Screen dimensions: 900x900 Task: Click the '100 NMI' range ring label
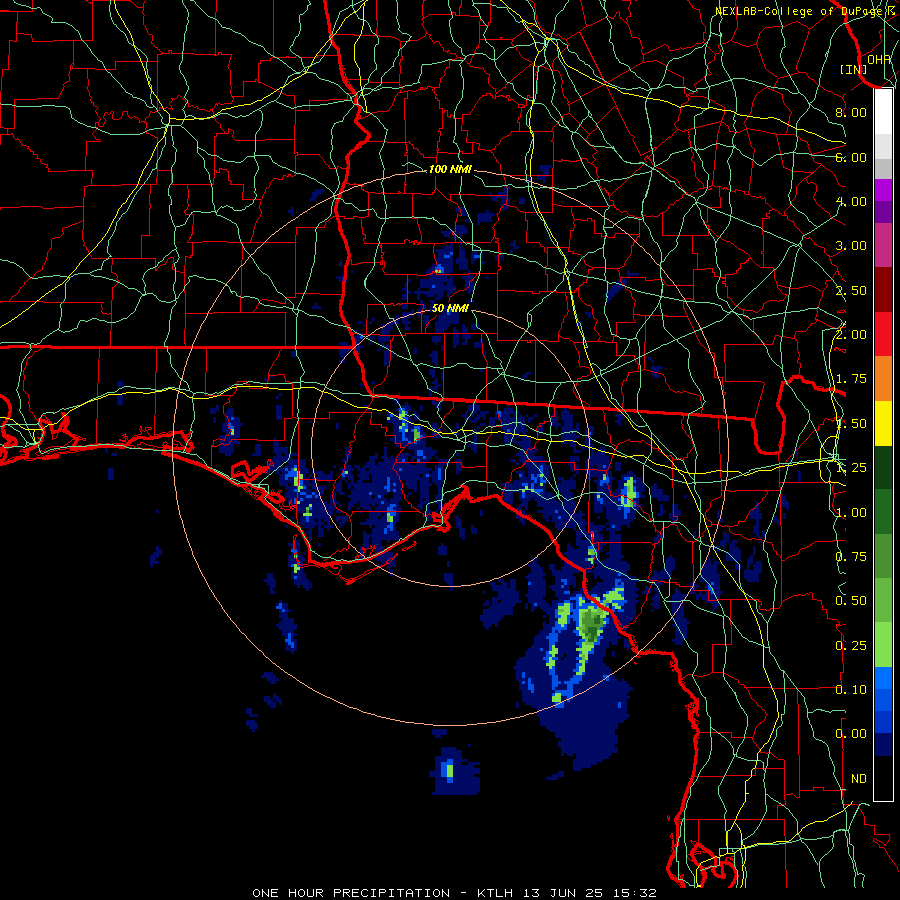click(450, 169)
